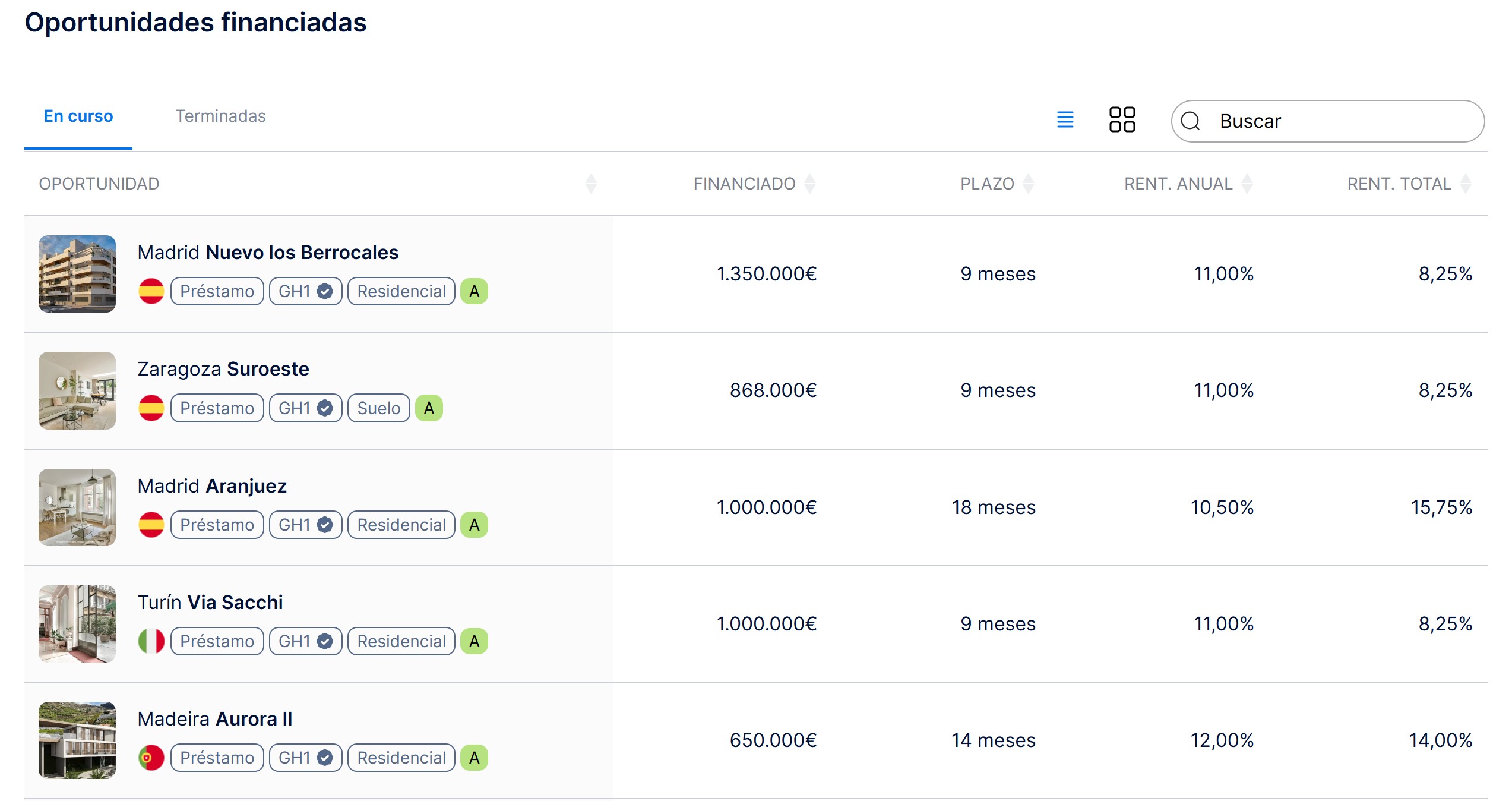
Task: Click Préstamo tag on Turín Via Sacchi
Action: tap(217, 641)
